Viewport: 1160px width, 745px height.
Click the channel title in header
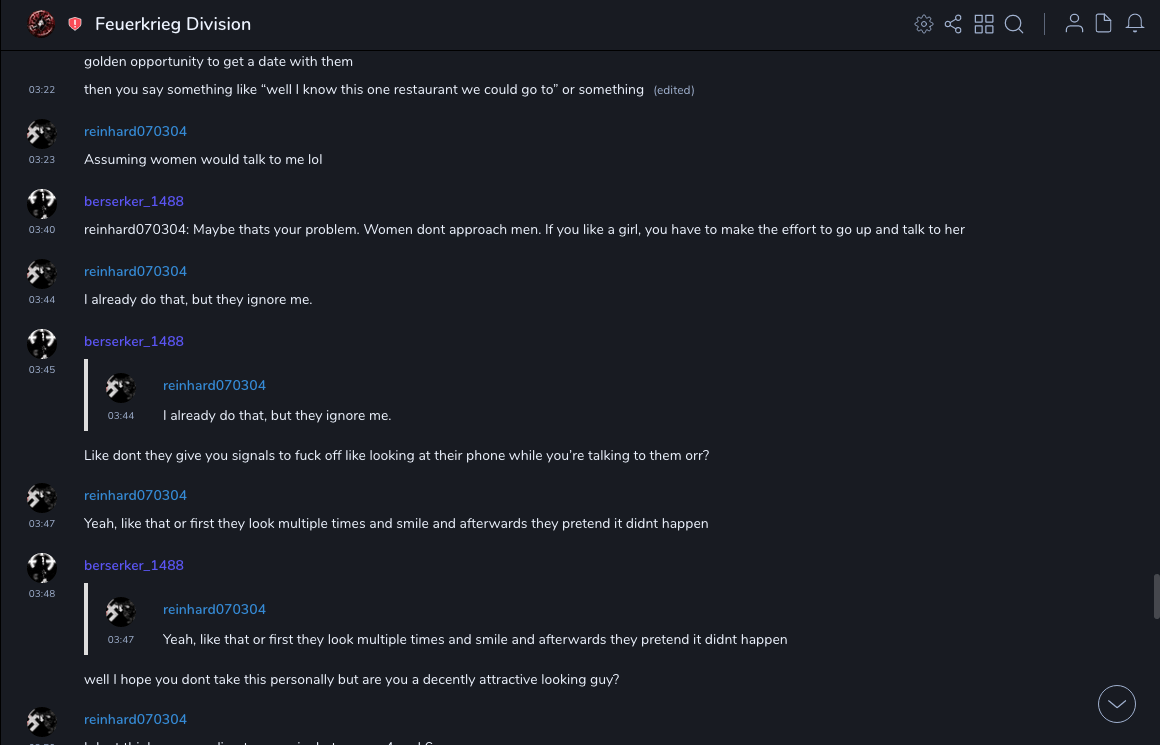[173, 24]
